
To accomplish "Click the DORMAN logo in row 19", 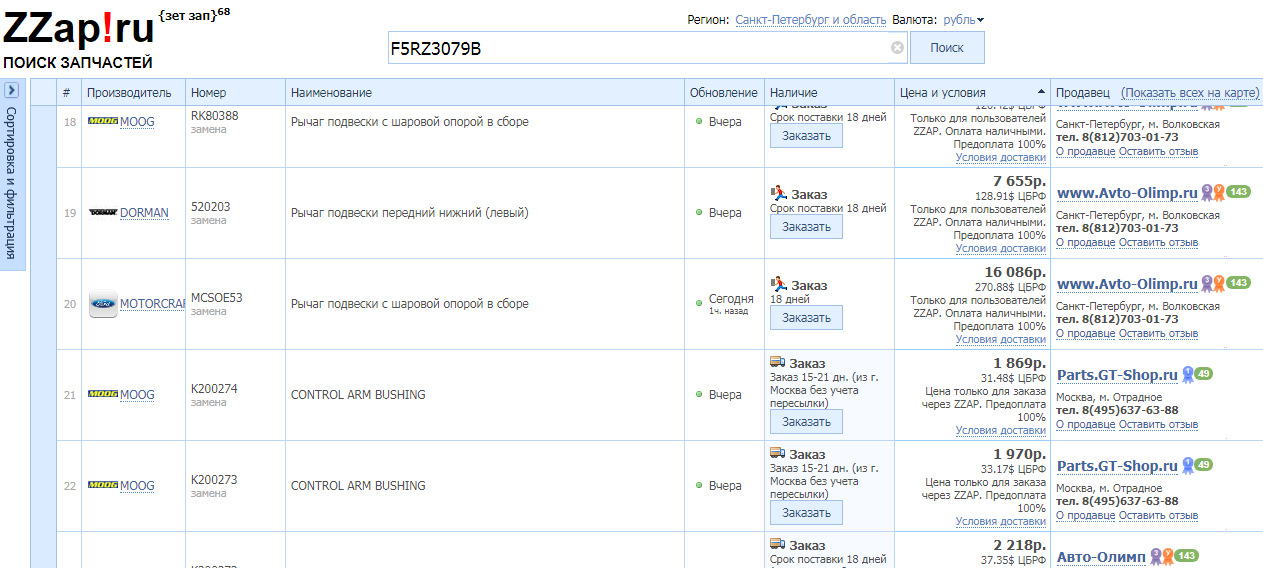I will pos(103,213).
